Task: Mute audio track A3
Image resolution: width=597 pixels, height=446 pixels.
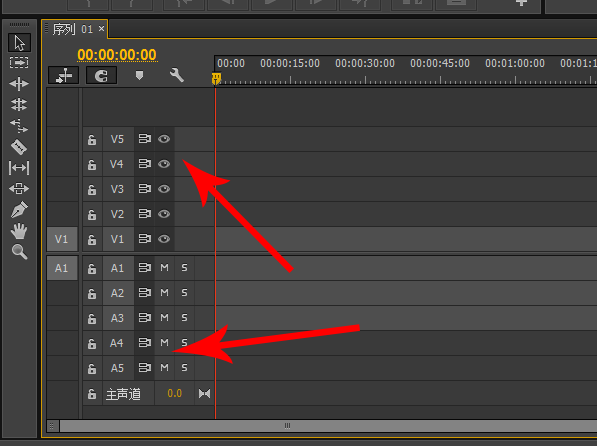Action: click(164, 318)
